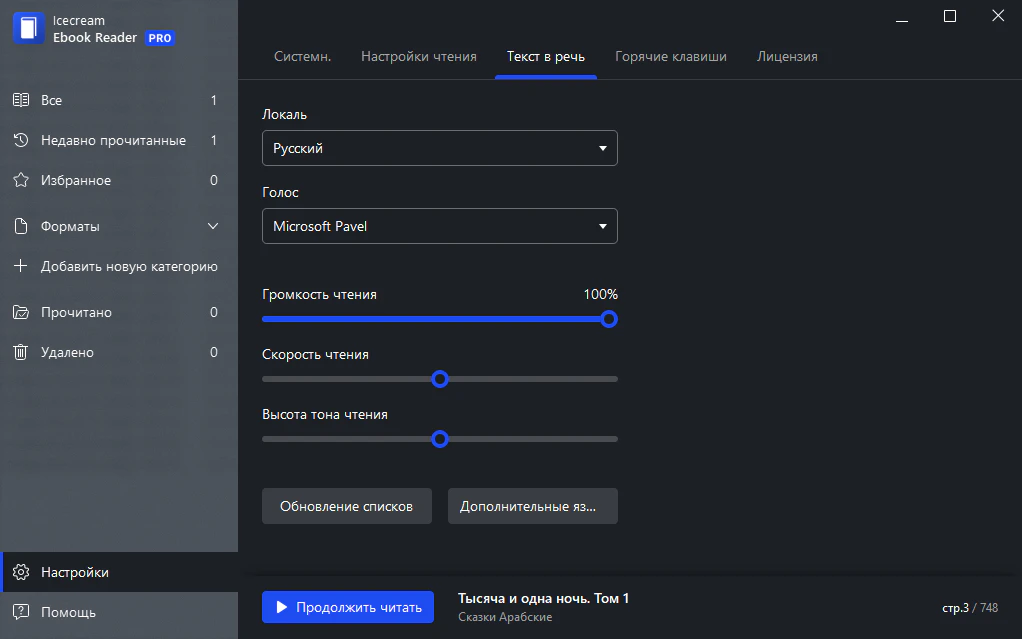Image resolution: width=1022 pixels, height=639 pixels.
Task: Click the 'Удалено' trash bin icon
Action: pos(20,353)
